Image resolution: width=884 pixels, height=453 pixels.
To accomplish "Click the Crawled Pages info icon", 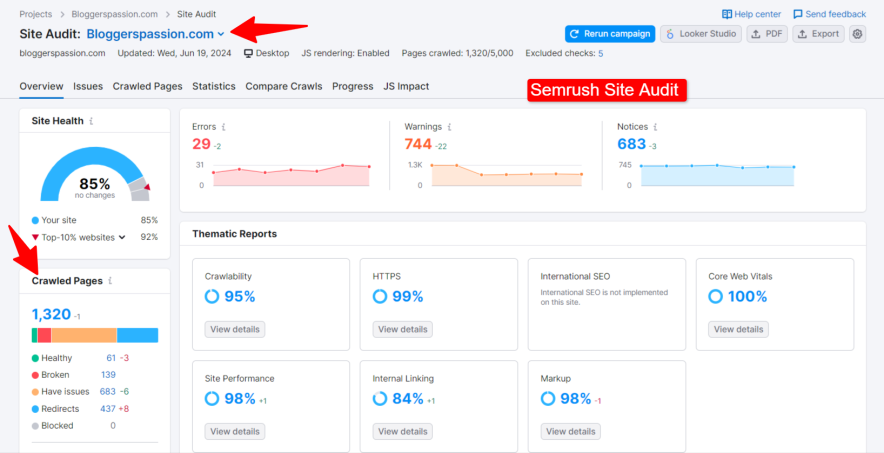I will tap(110, 281).
